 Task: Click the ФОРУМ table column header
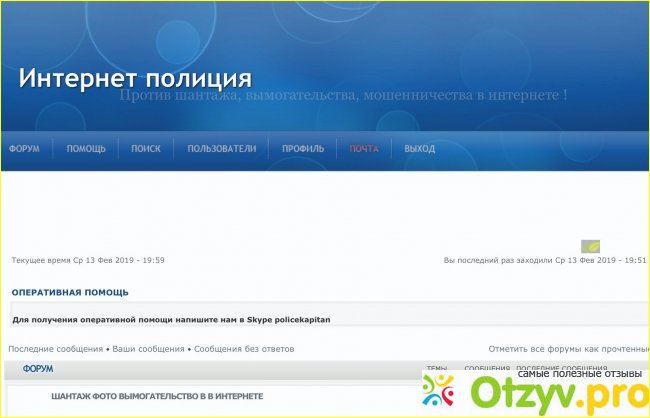38,369
